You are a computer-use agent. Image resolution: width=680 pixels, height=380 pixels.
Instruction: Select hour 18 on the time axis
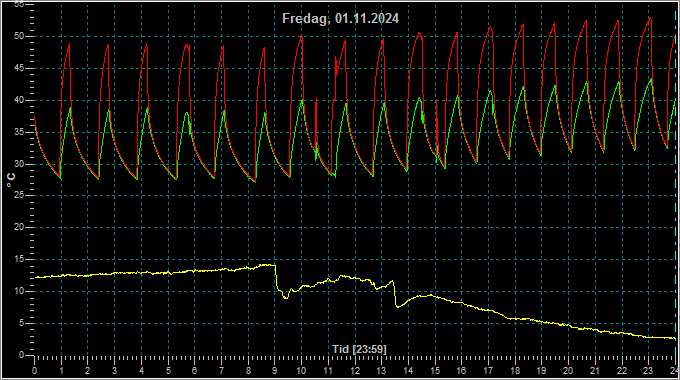tap(515, 371)
